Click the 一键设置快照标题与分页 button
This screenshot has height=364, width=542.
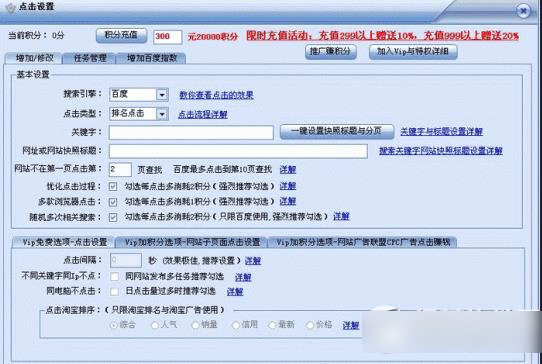coord(337,131)
